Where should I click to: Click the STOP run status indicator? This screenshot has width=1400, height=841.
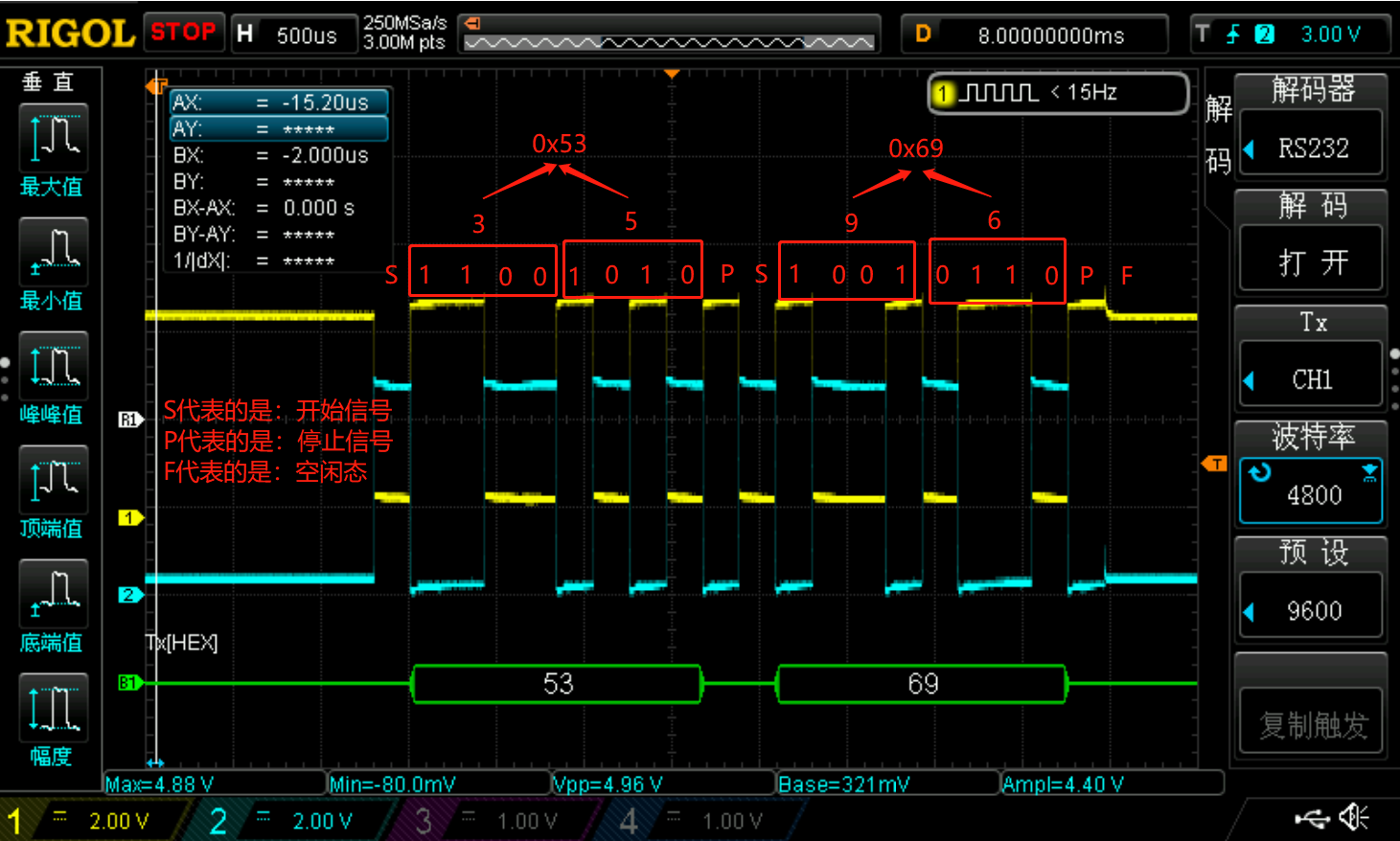click(x=183, y=32)
